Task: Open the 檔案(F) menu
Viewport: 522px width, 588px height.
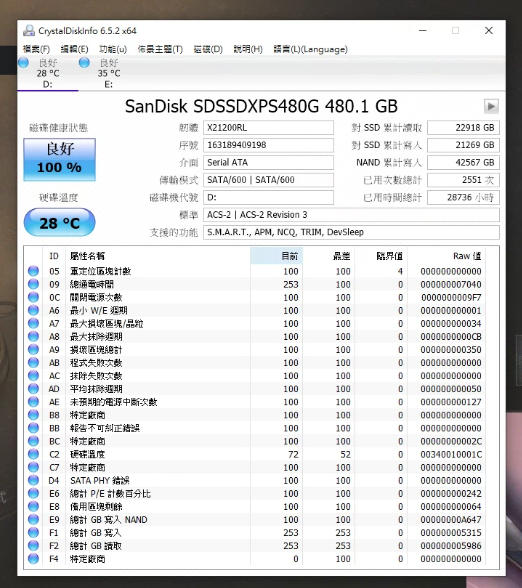Action: 36,49
